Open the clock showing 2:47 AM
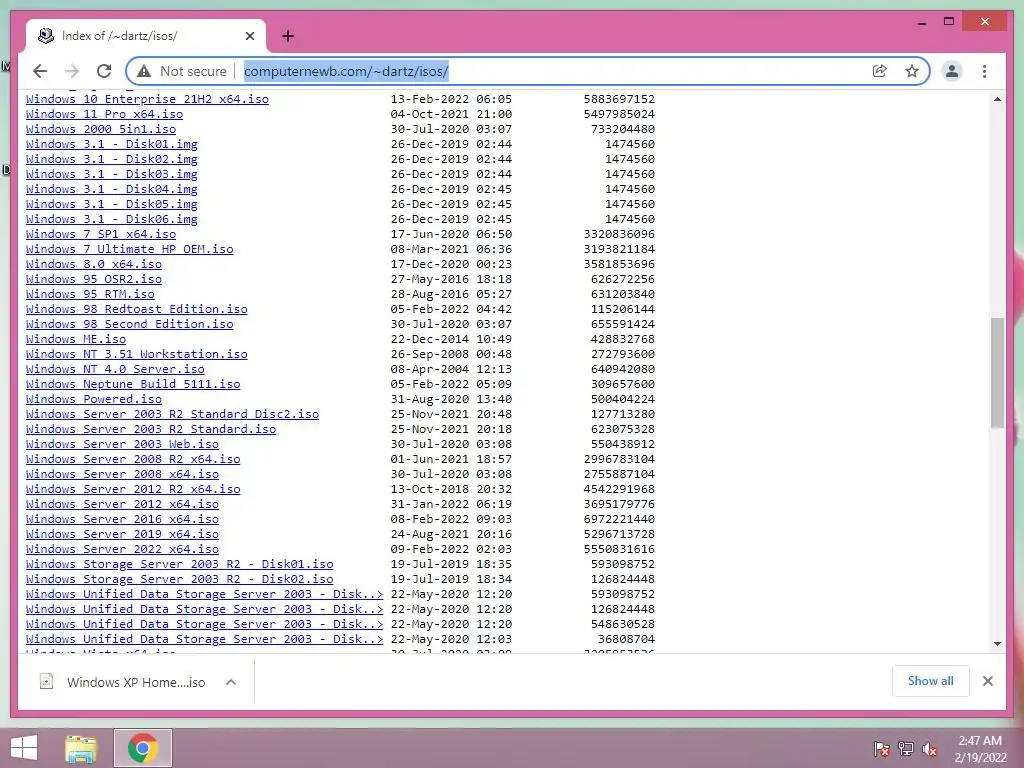1024x768 pixels. point(980,749)
